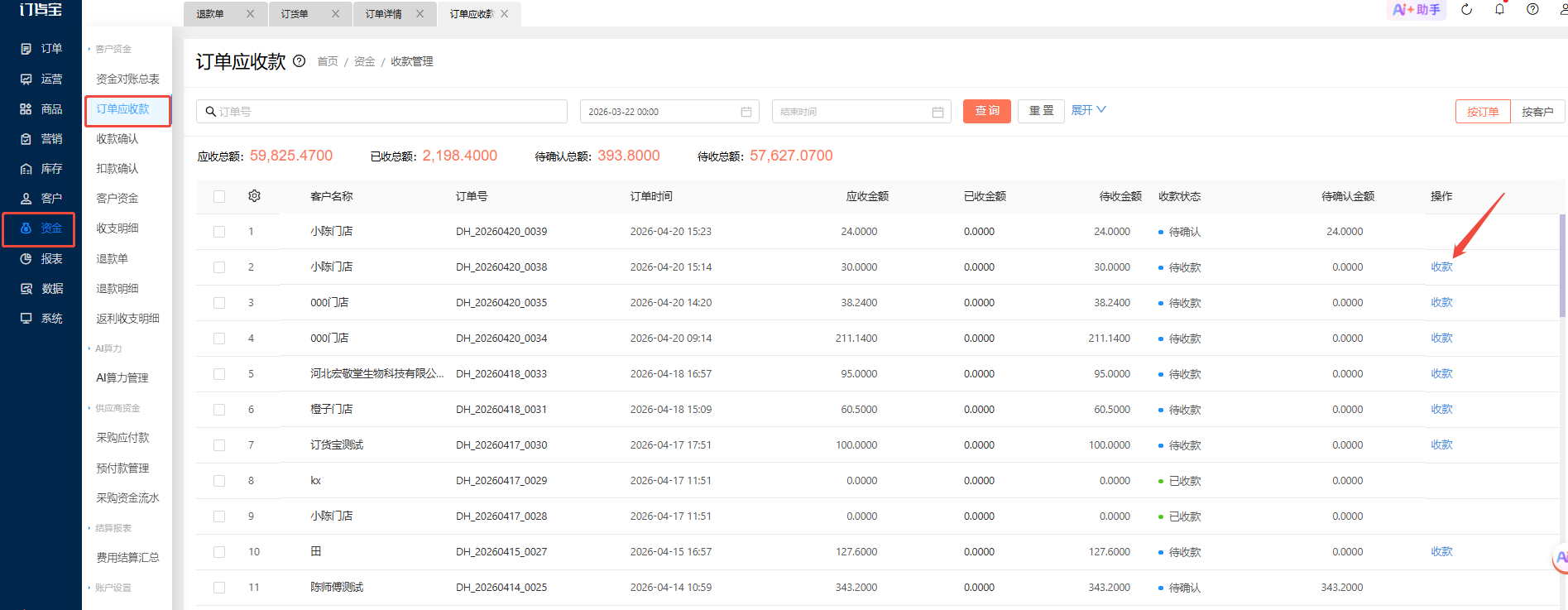Switch to the 退款单 tab
The height and width of the screenshot is (610, 1568).
pos(210,14)
